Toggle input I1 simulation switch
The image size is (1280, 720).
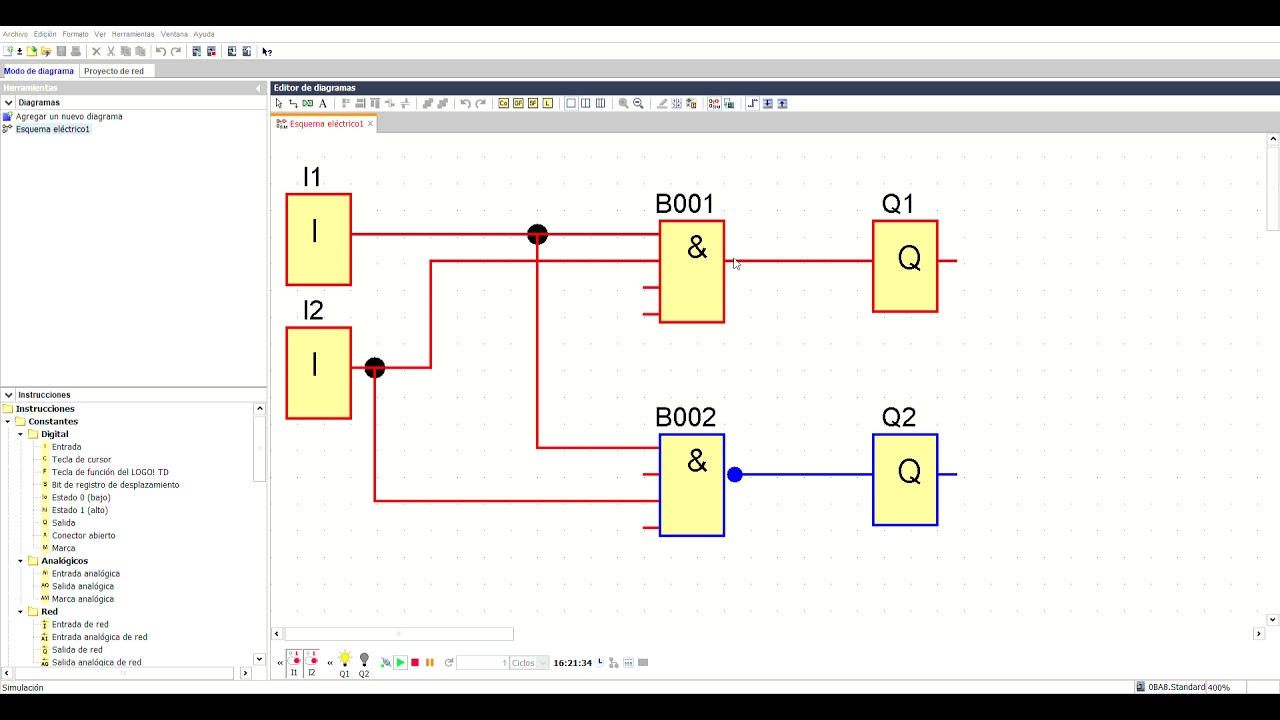click(x=295, y=660)
